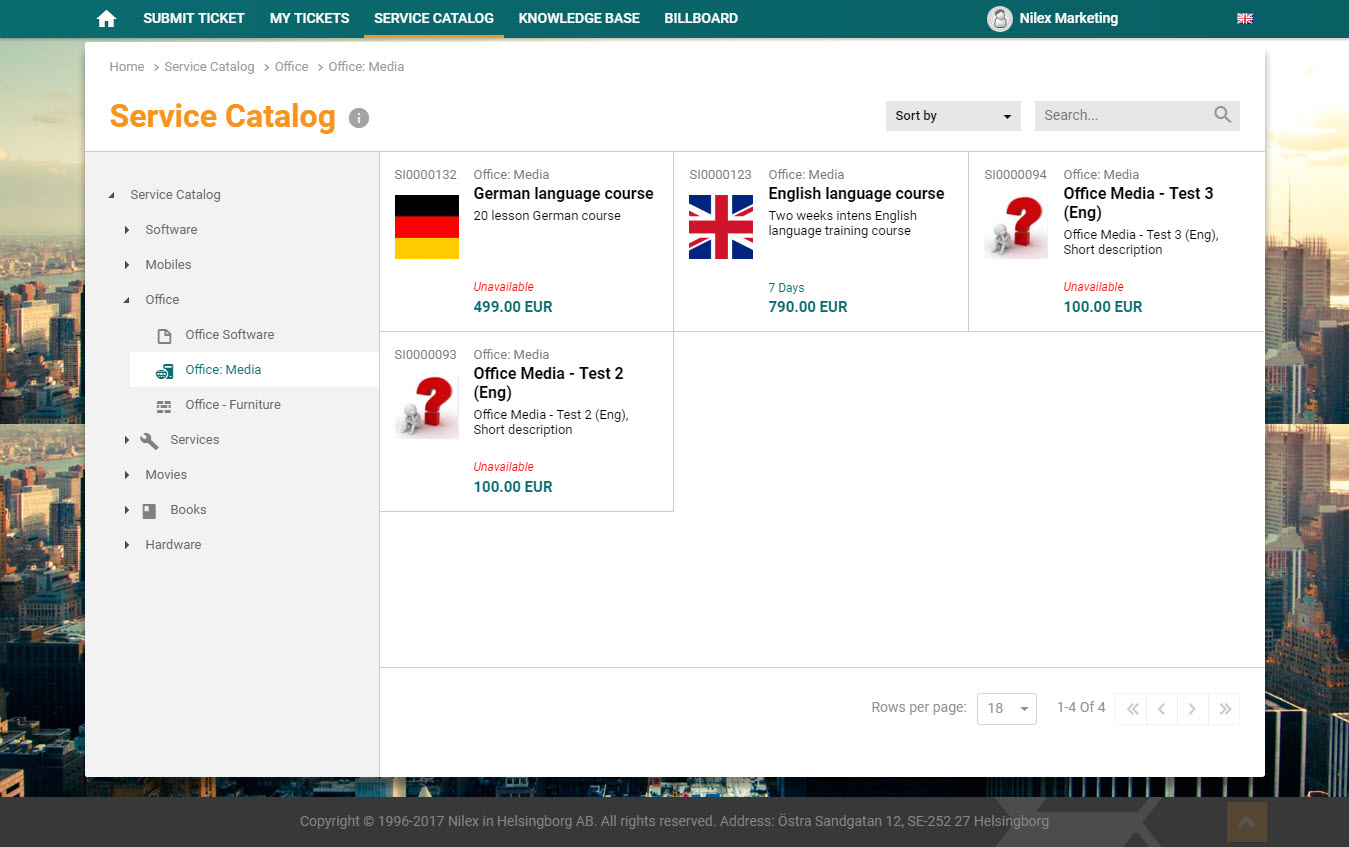The width and height of the screenshot is (1349, 847).
Task: Change language via the UK flag icon
Action: pyautogui.click(x=1245, y=19)
